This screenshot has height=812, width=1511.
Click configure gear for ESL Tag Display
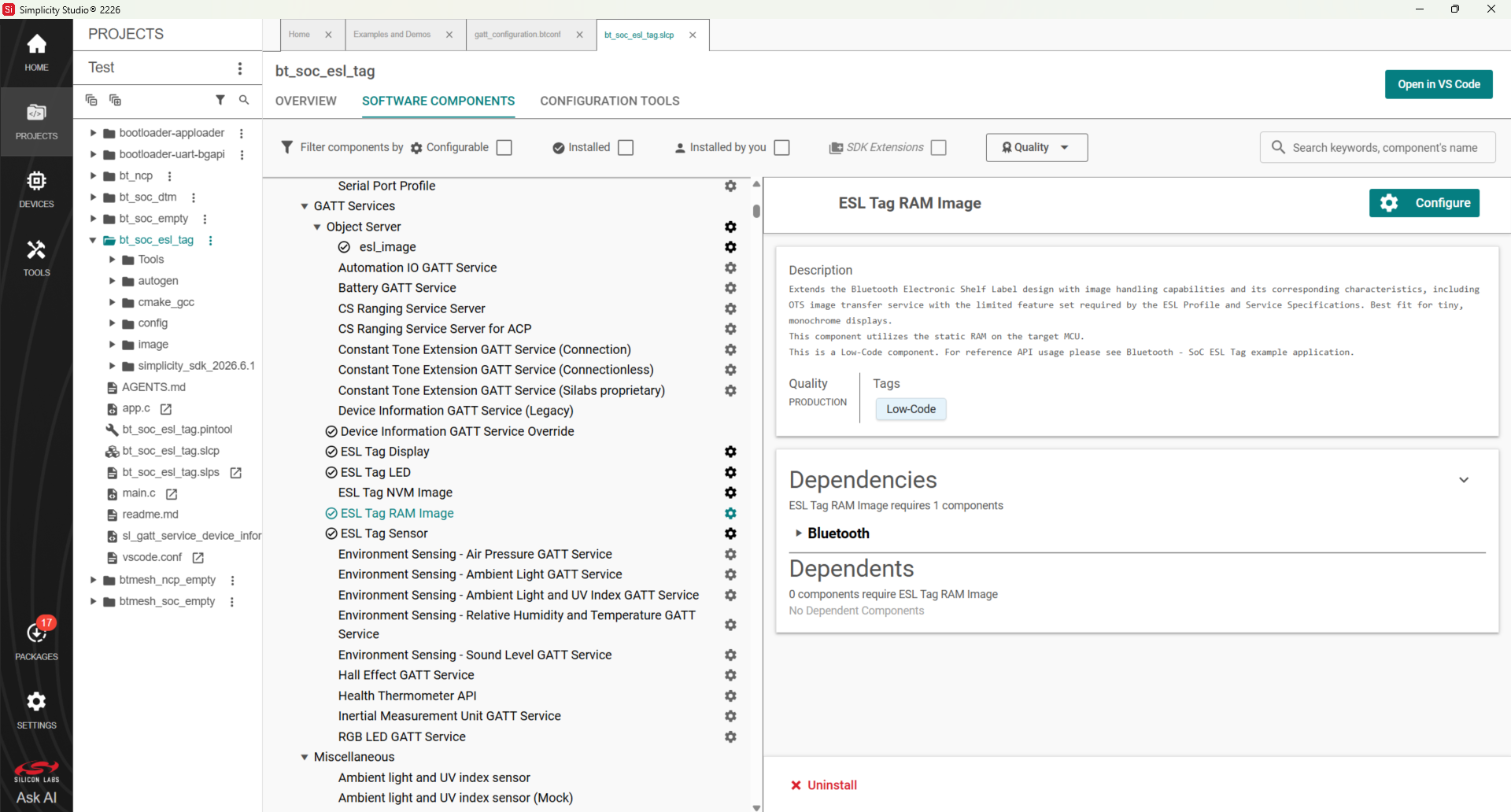pyautogui.click(x=730, y=452)
